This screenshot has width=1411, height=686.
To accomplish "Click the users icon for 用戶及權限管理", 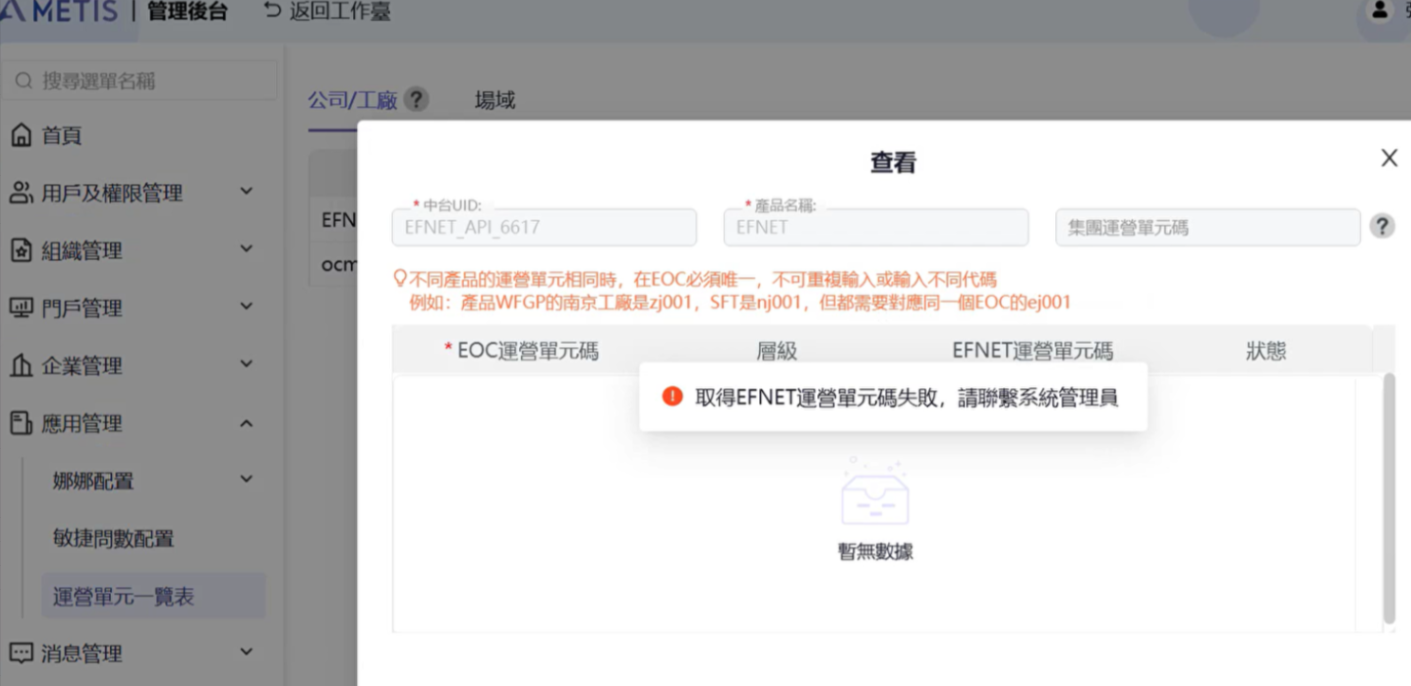I will (21, 193).
